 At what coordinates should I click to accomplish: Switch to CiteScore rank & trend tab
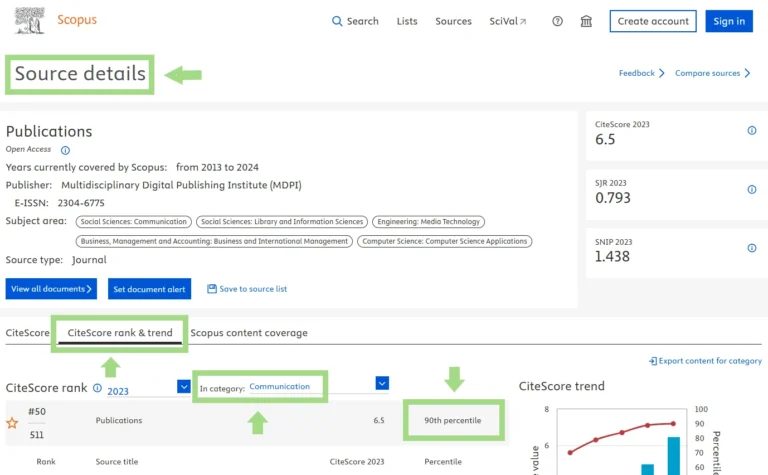point(120,333)
